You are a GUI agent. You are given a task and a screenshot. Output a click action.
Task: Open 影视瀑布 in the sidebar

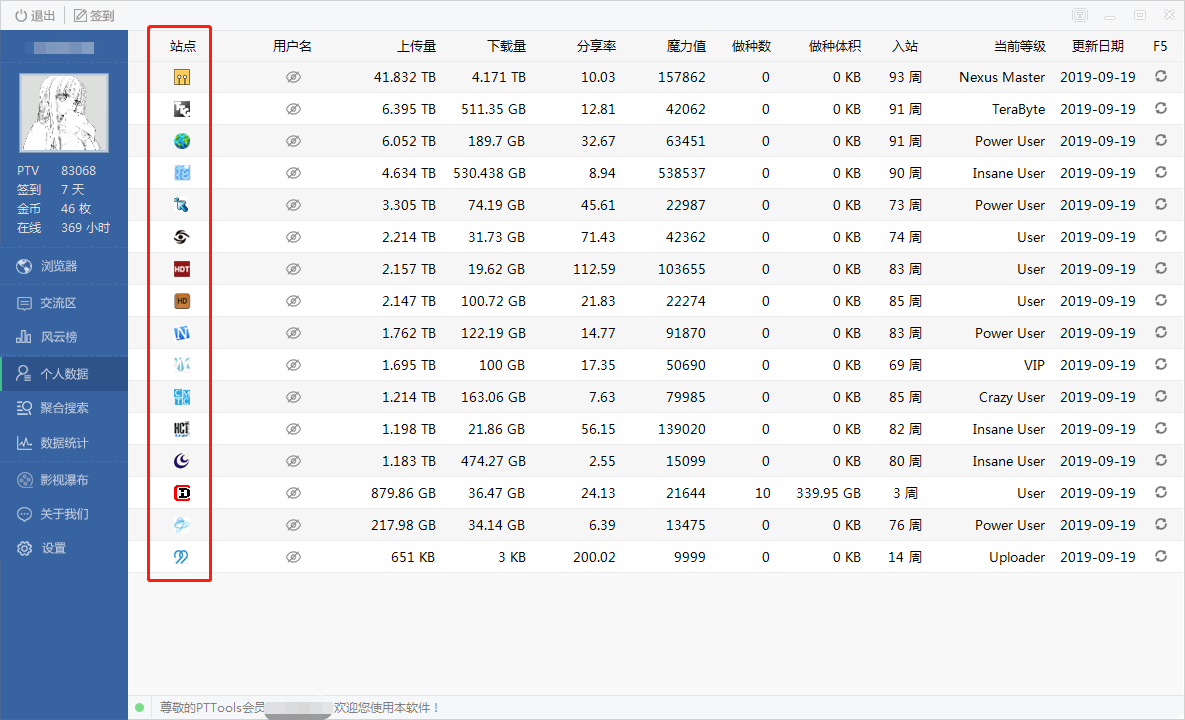[63, 480]
